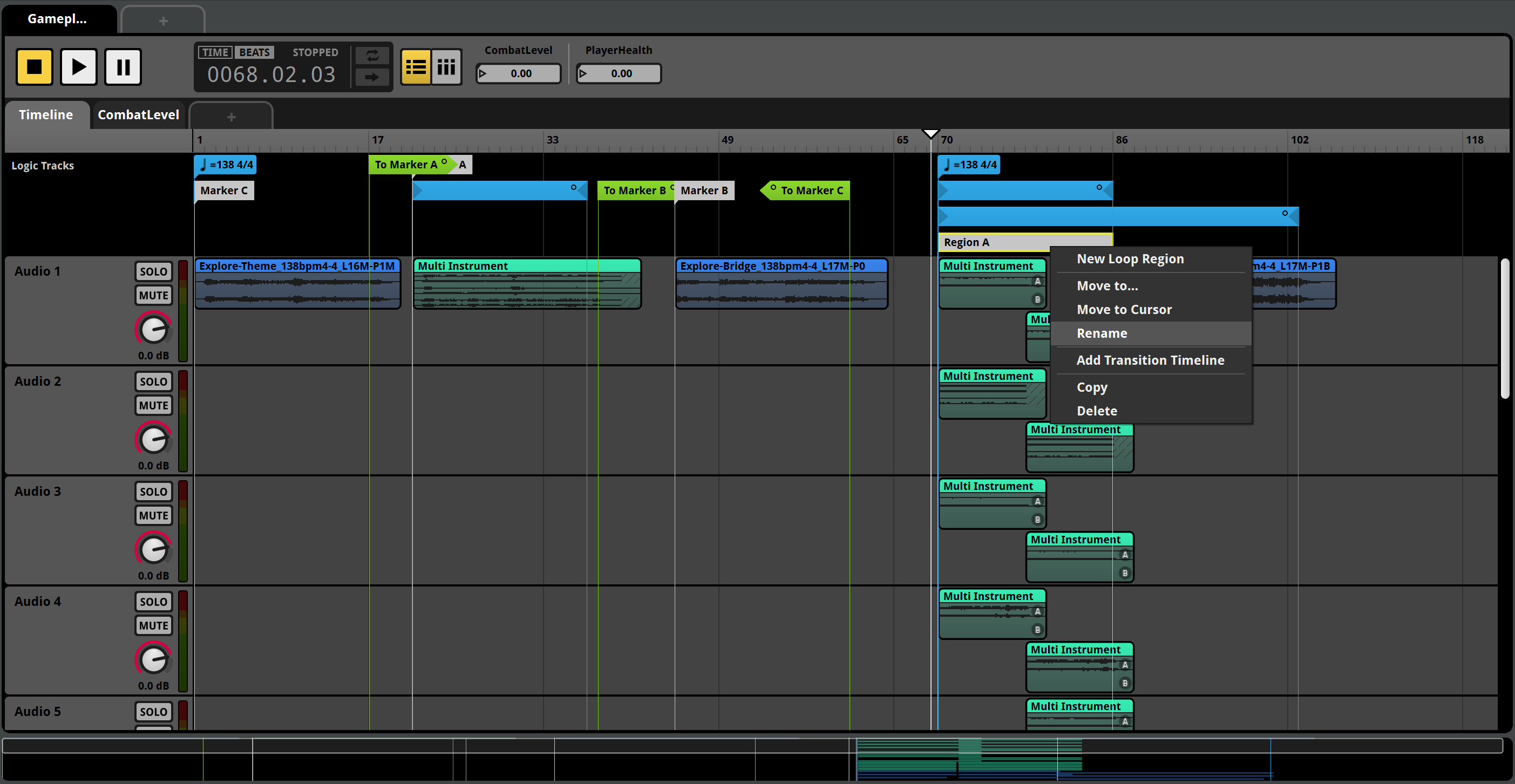The image size is (1515, 784).
Task: Select BEATS display mode
Action: pyautogui.click(x=254, y=52)
